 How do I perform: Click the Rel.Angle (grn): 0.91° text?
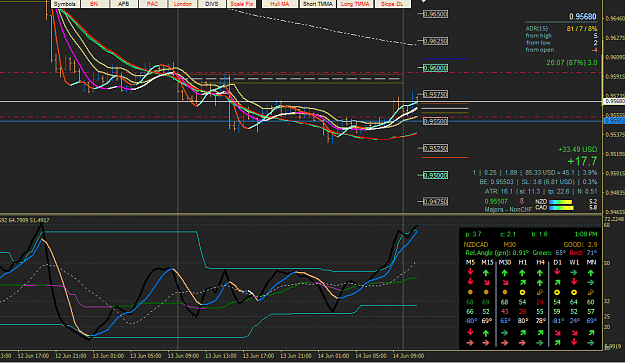[497, 253]
